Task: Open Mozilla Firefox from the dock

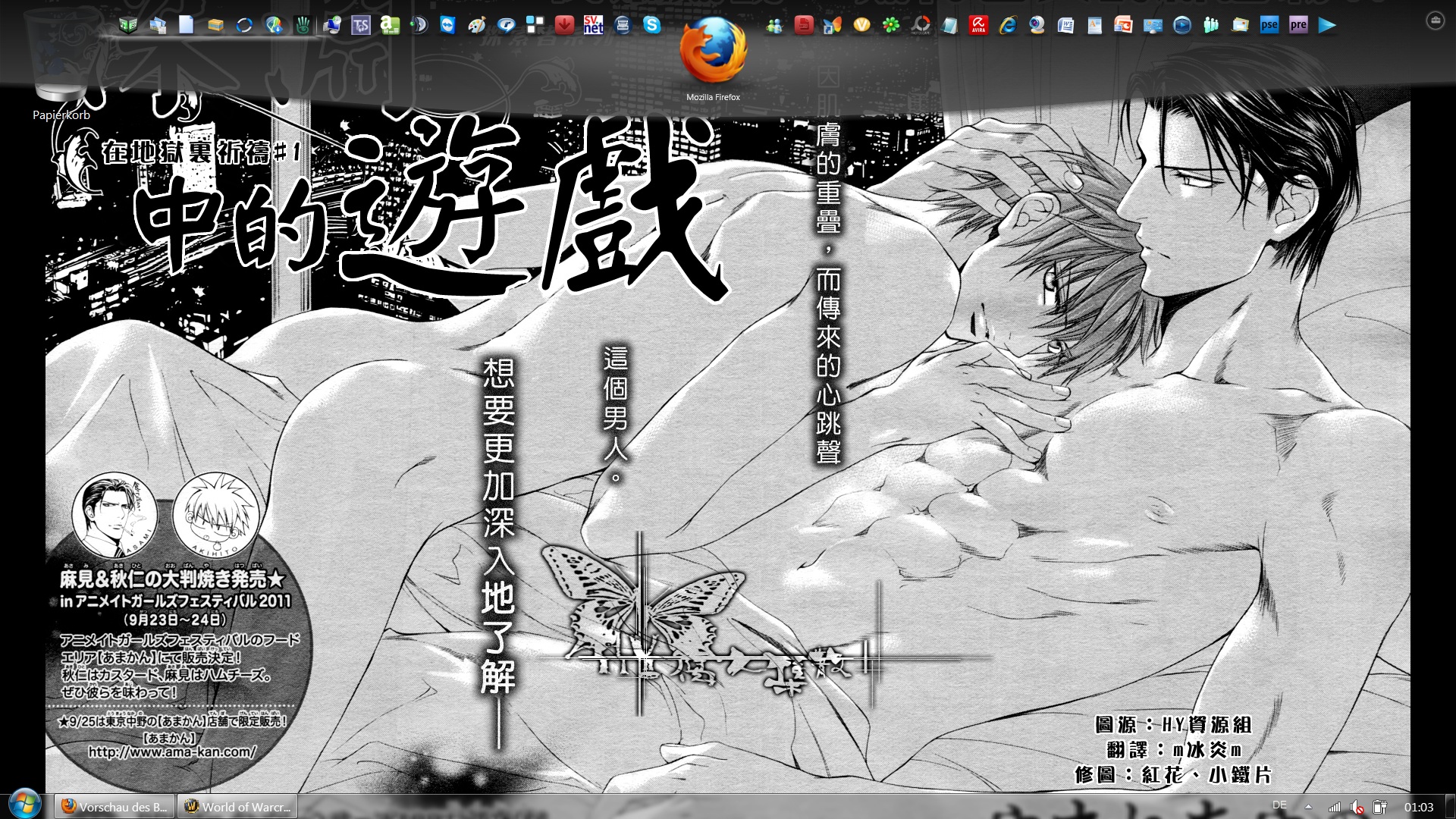Action: [713, 50]
